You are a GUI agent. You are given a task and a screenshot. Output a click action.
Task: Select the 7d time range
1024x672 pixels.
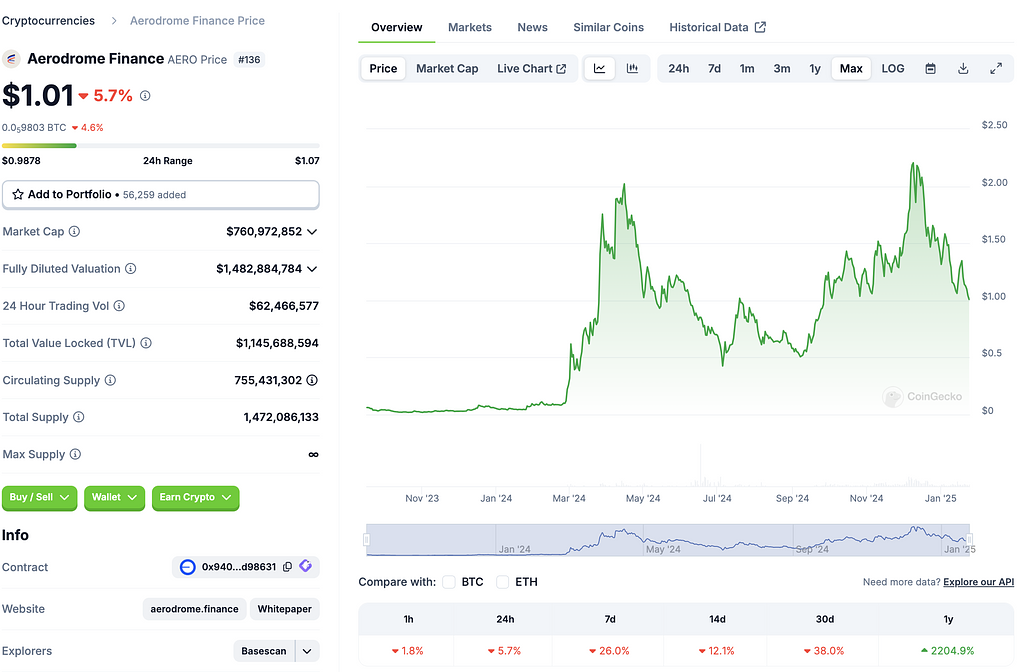pos(714,69)
